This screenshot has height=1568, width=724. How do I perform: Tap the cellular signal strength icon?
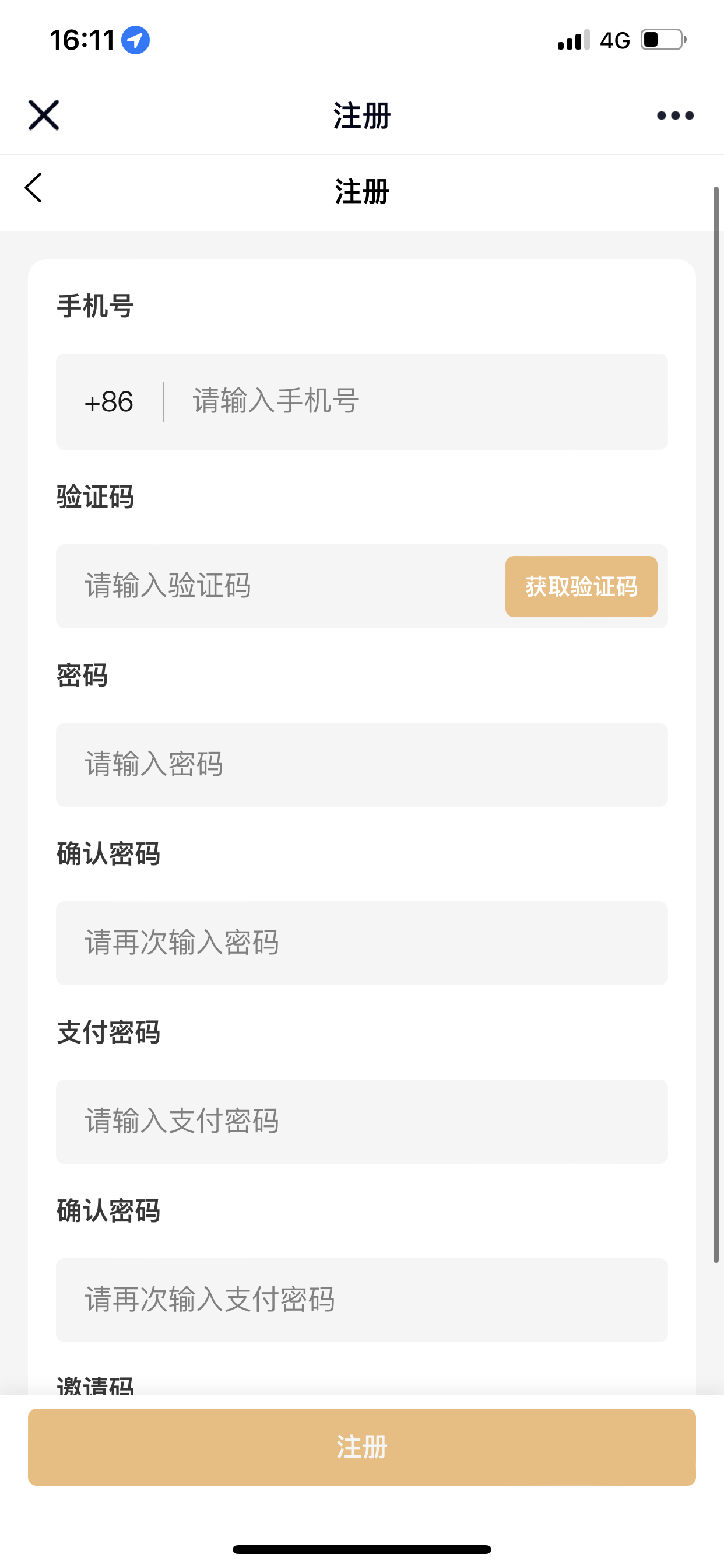coord(574,40)
